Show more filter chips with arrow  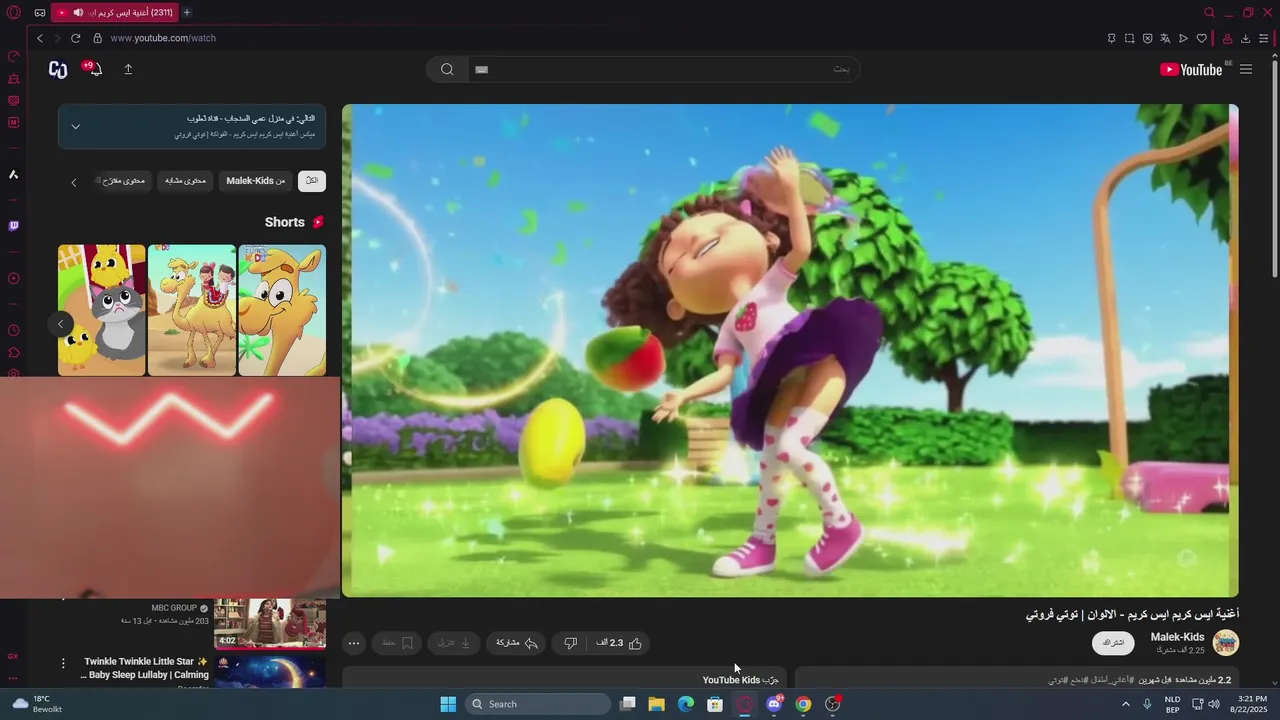pos(73,182)
